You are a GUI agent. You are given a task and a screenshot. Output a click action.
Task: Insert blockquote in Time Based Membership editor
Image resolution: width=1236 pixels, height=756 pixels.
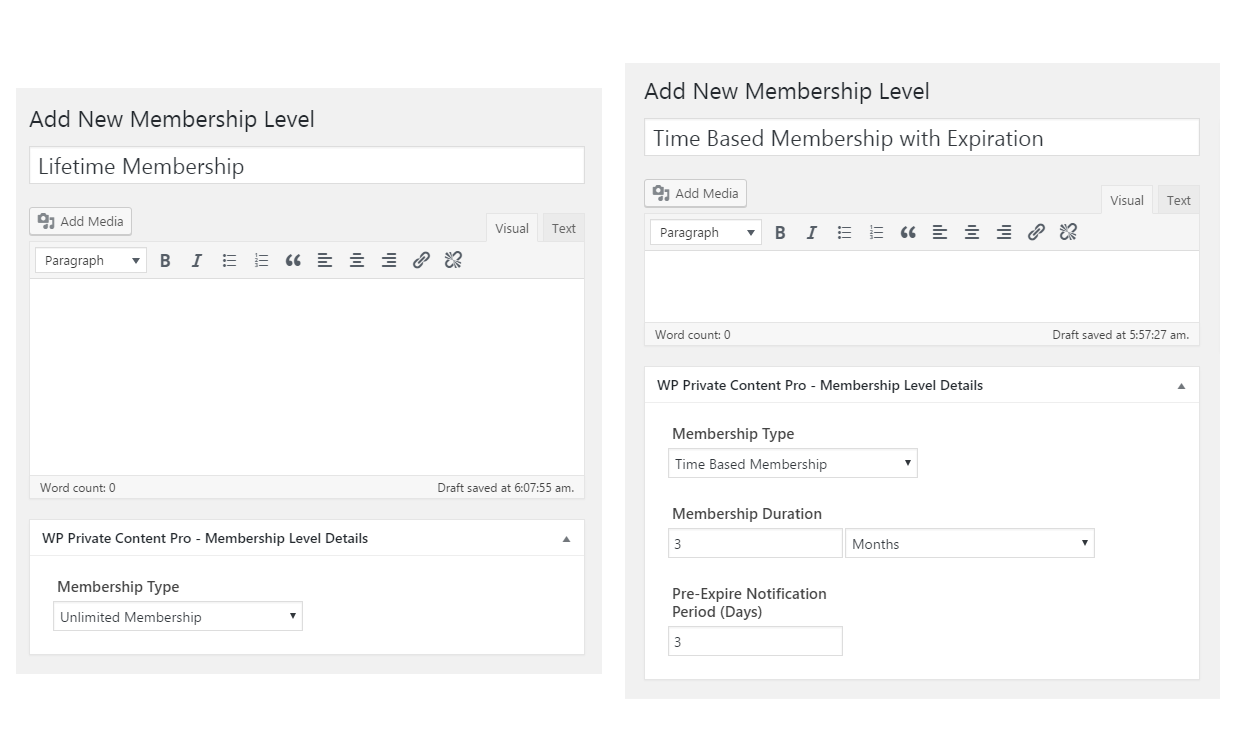[908, 232]
